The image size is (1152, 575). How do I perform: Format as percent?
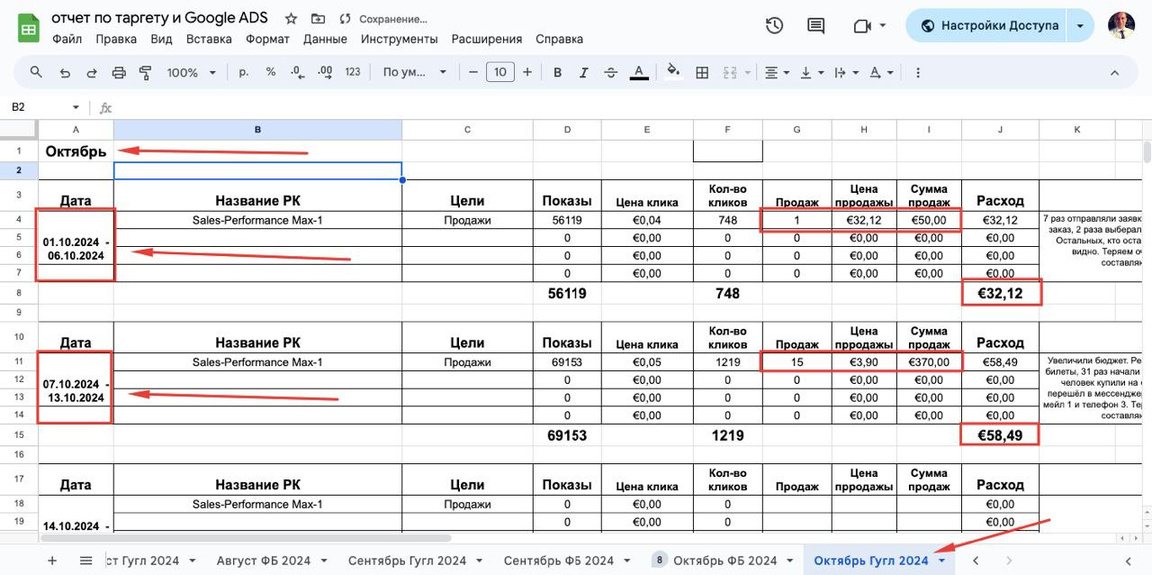[270, 72]
